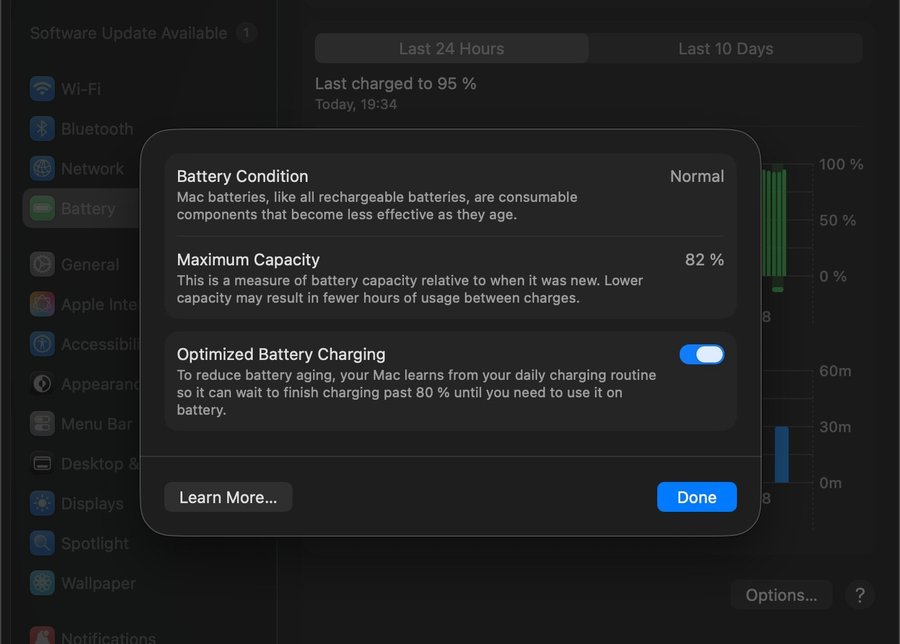The height and width of the screenshot is (644, 900).
Task: Click the Spotlight magnifier icon
Action: [x=42, y=544]
